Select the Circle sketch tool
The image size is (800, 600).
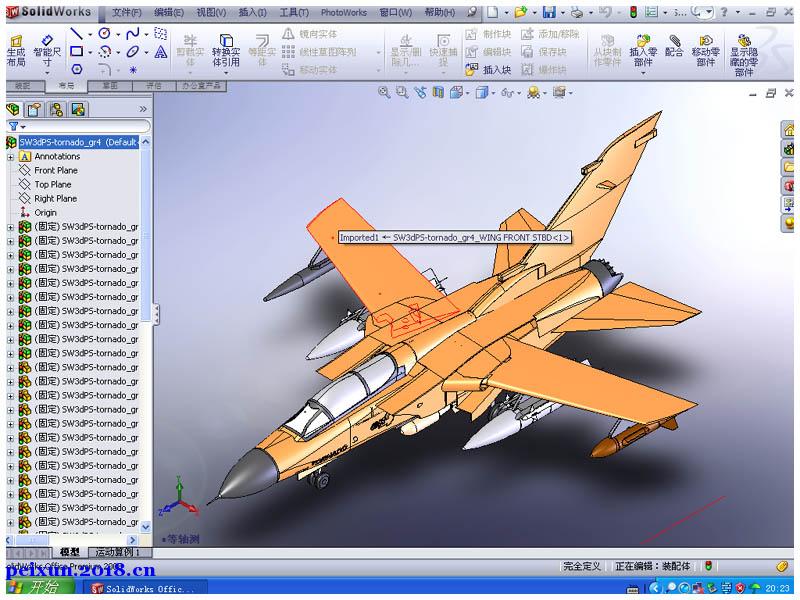tap(105, 34)
